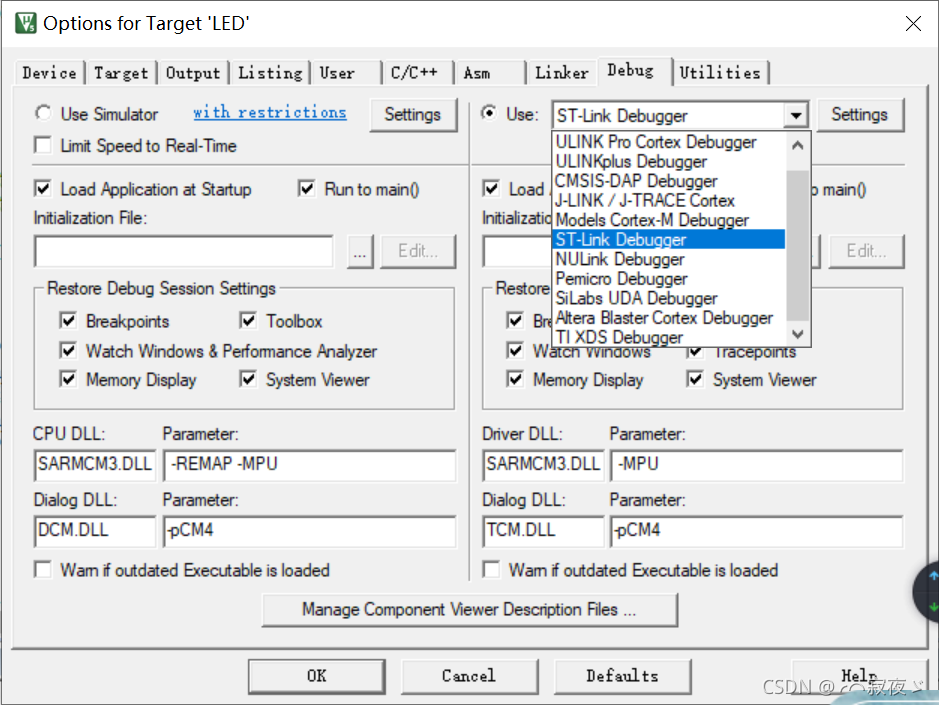
Task: Toggle right-side Watch Windows checkbox
Action: point(515,350)
